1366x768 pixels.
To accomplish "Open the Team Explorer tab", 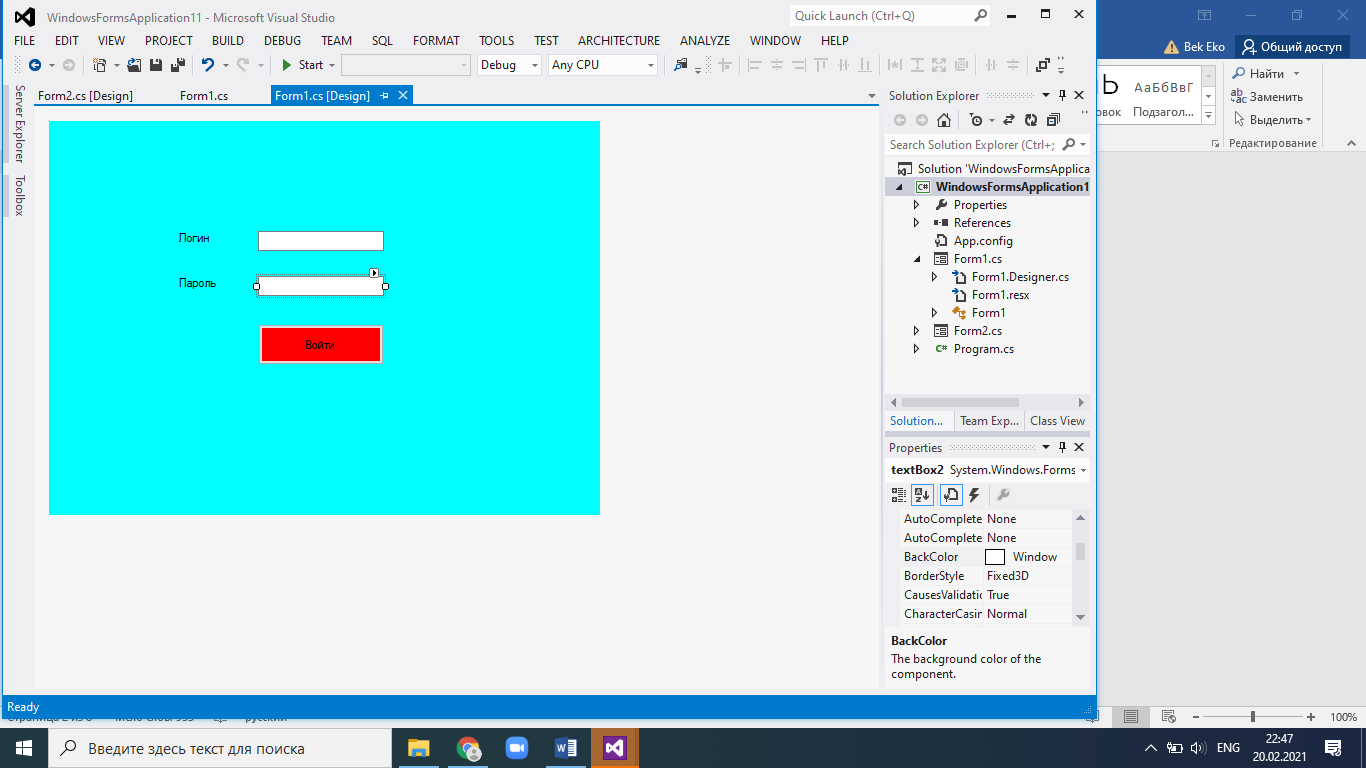I will coord(989,421).
